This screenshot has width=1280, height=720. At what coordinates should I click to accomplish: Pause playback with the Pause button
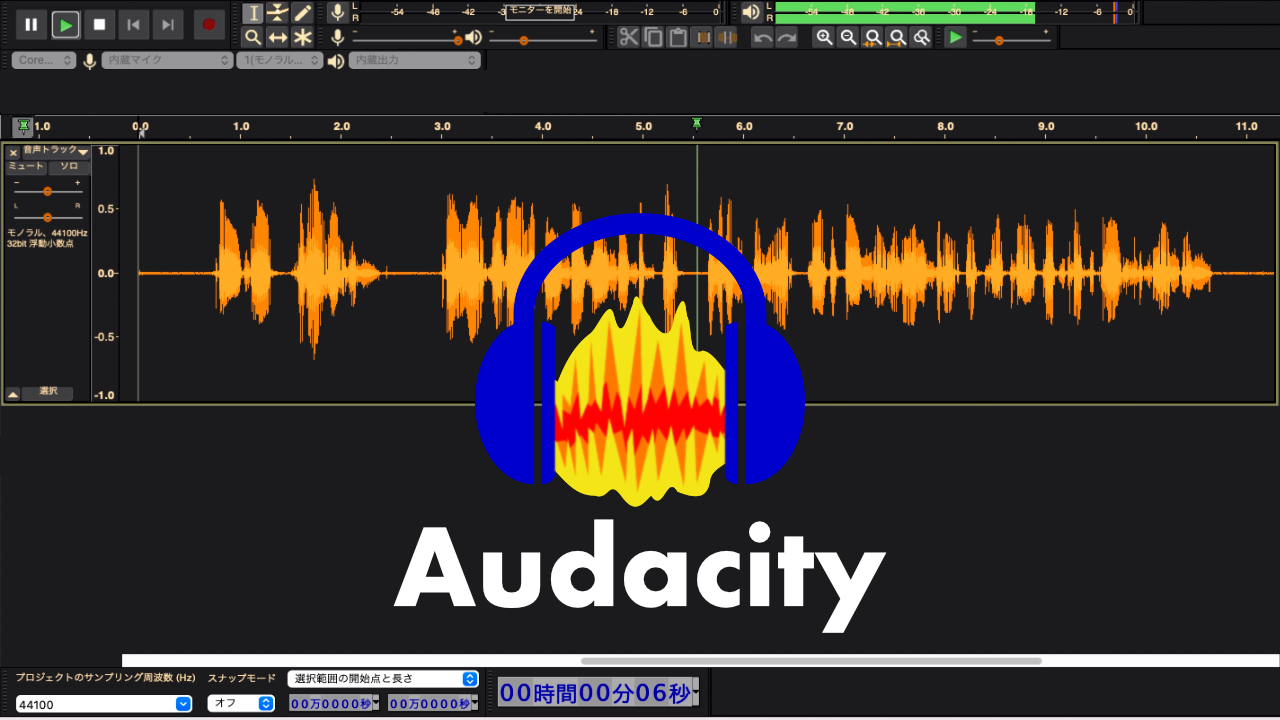point(31,25)
